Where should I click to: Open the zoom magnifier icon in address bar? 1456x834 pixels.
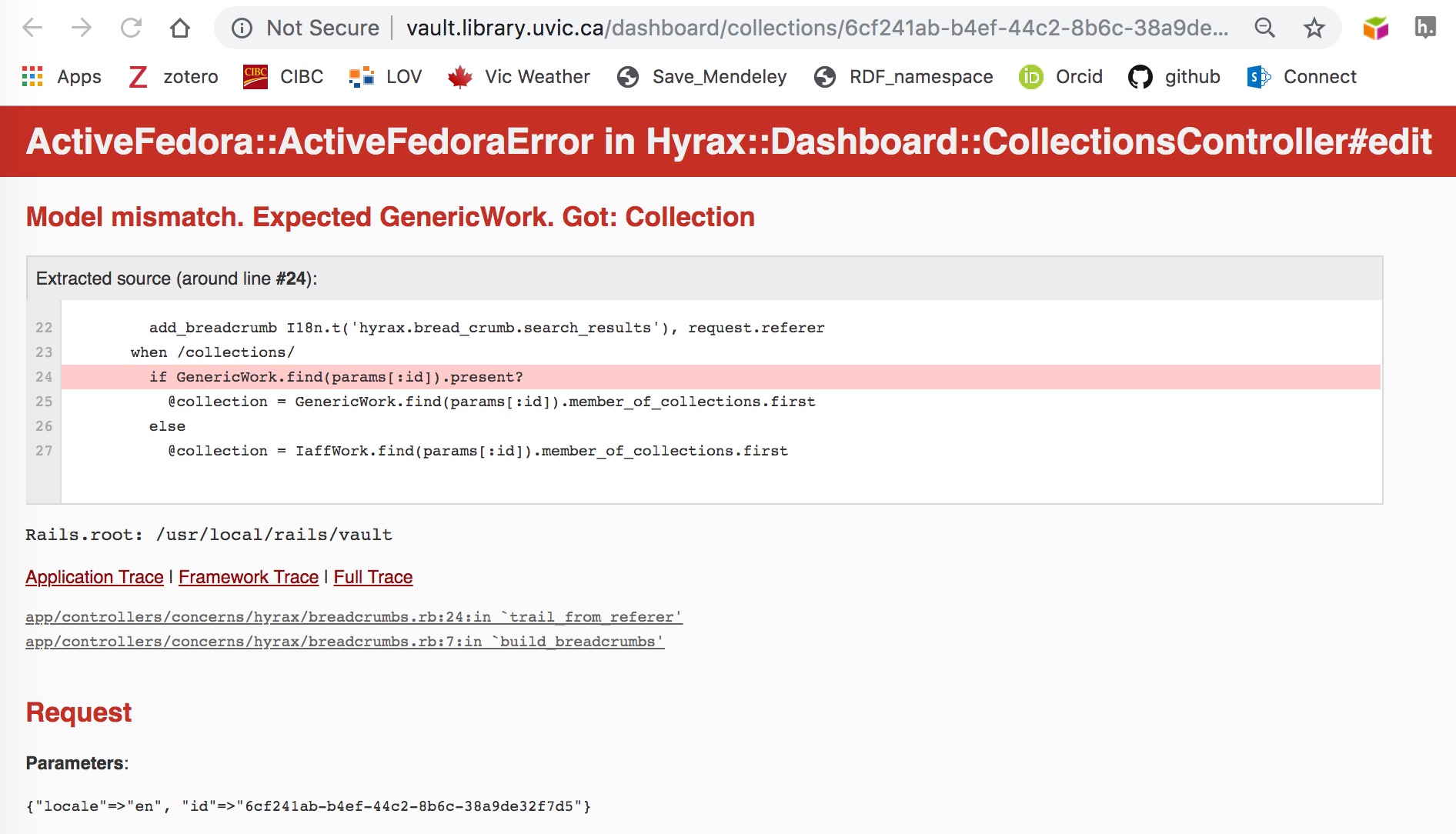click(1264, 28)
